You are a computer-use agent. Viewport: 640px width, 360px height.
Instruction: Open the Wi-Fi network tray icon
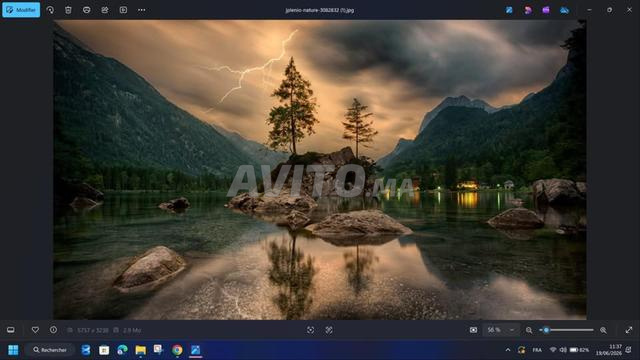coord(553,350)
